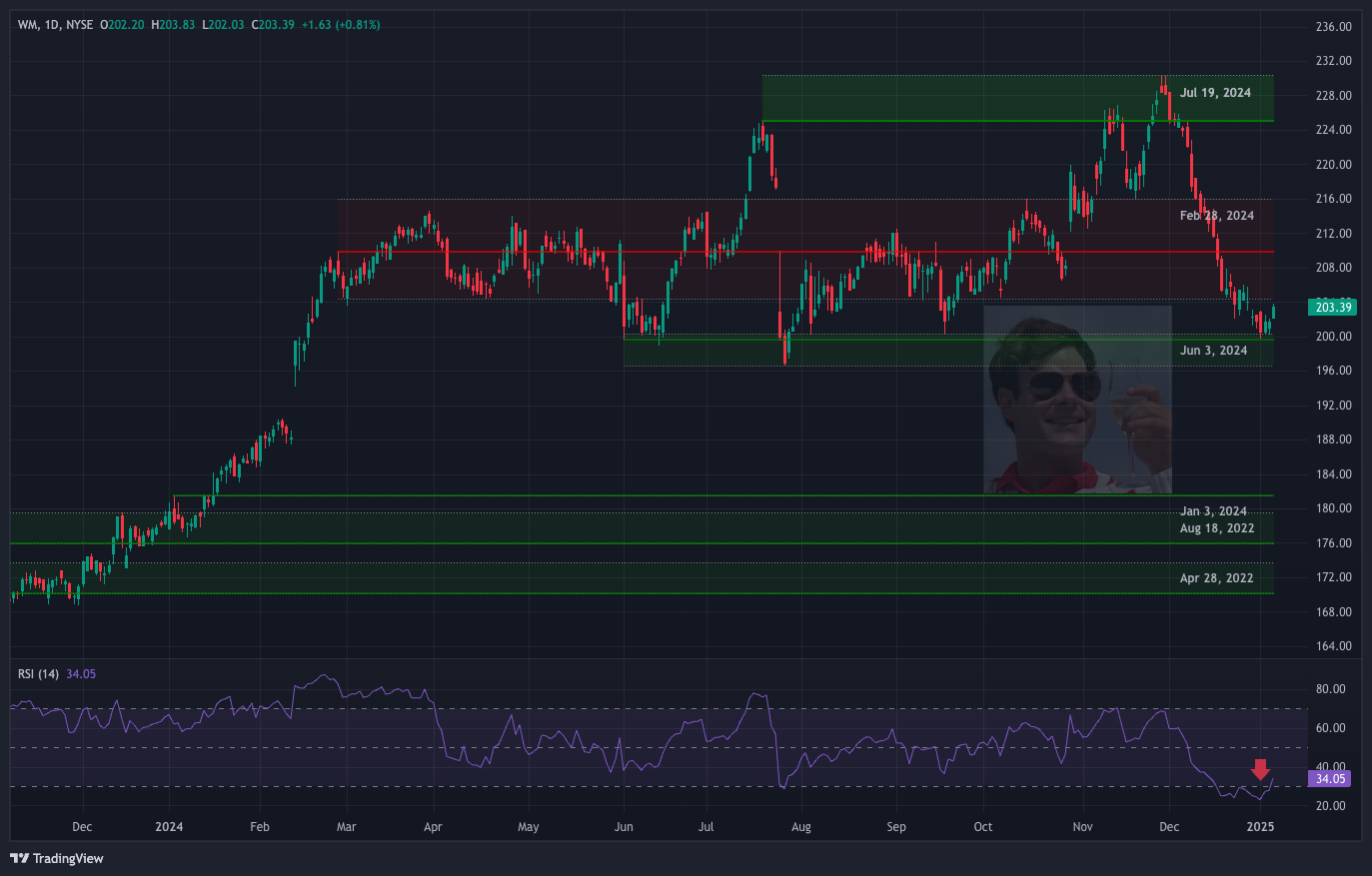Click the 228.00 price axis label

coord(1333,96)
